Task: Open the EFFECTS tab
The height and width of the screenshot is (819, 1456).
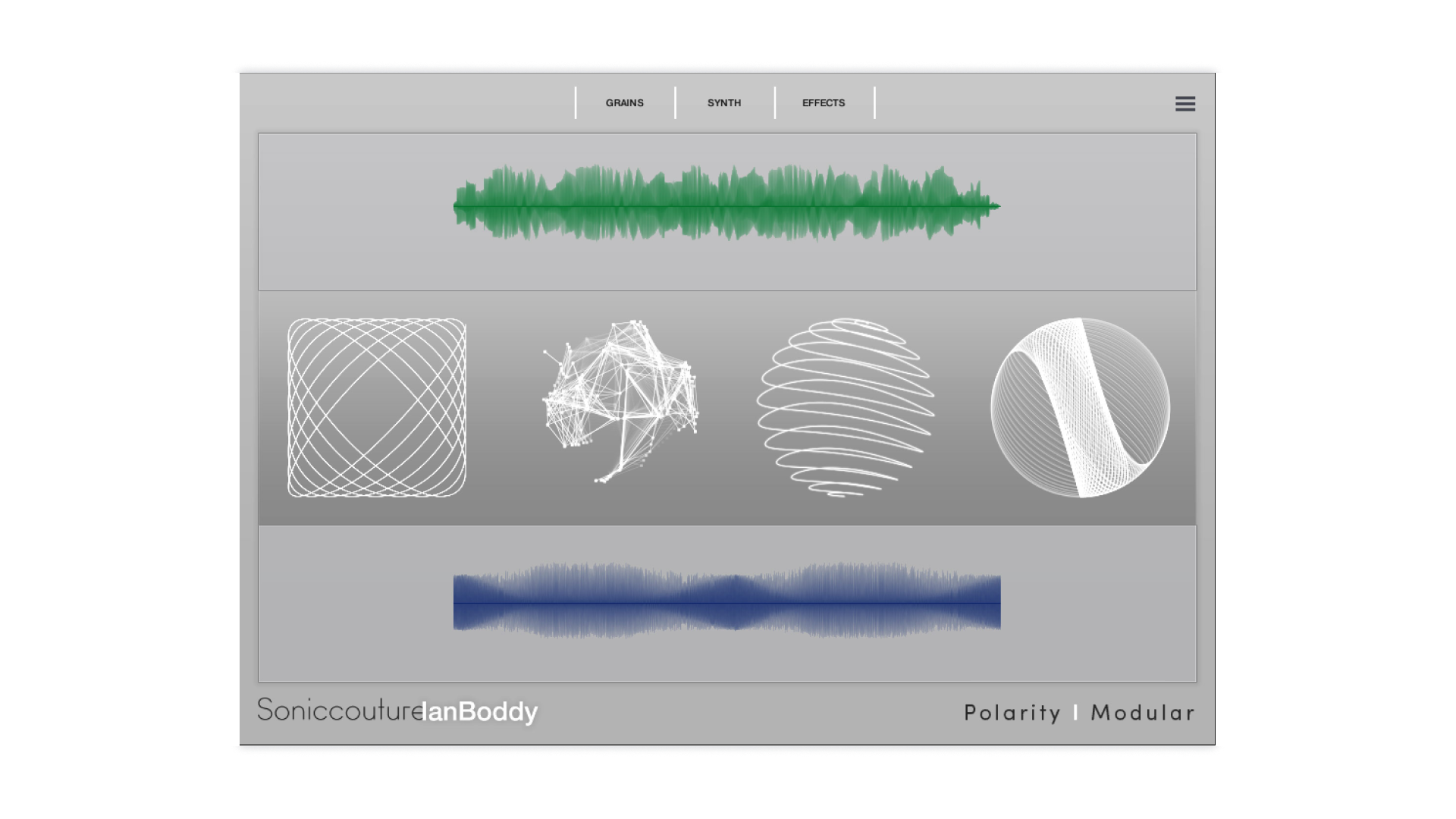Action: (x=824, y=103)
